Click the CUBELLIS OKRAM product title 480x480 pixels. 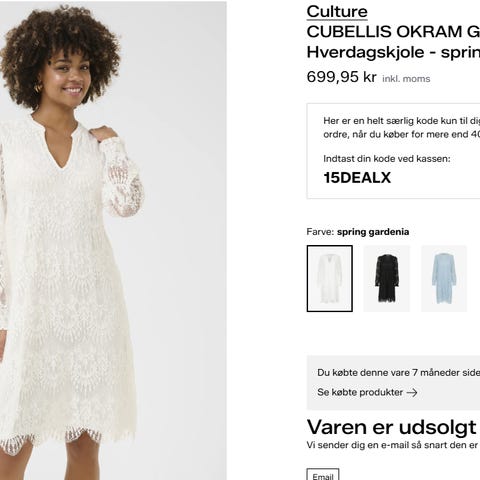click(x=393, y=32)
